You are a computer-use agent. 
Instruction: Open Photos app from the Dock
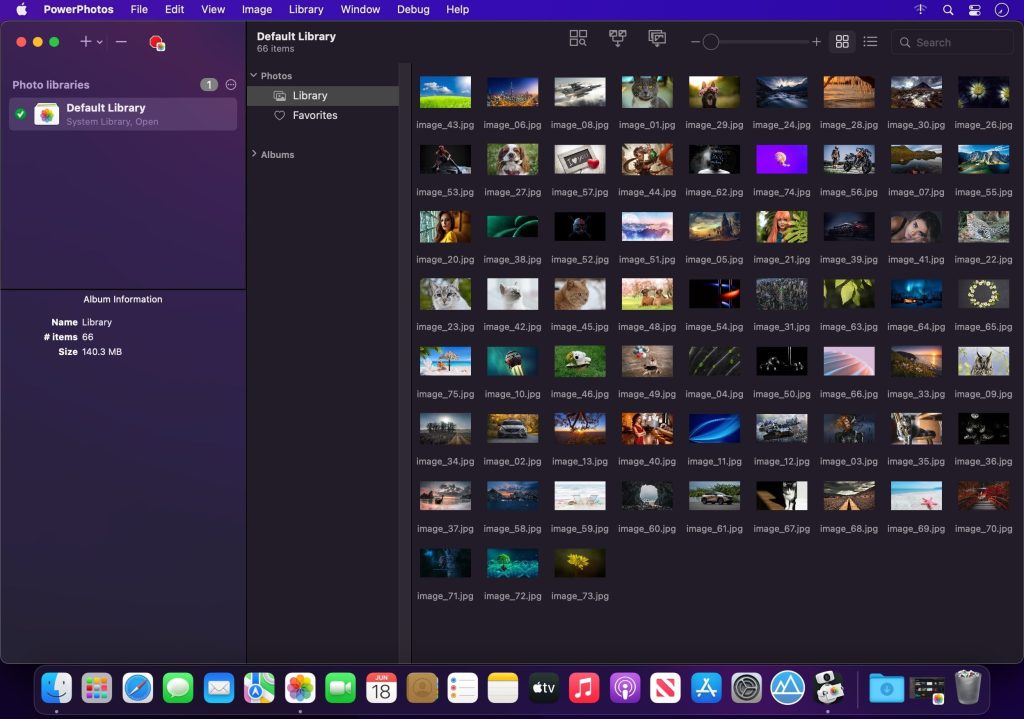click(300, 688)
